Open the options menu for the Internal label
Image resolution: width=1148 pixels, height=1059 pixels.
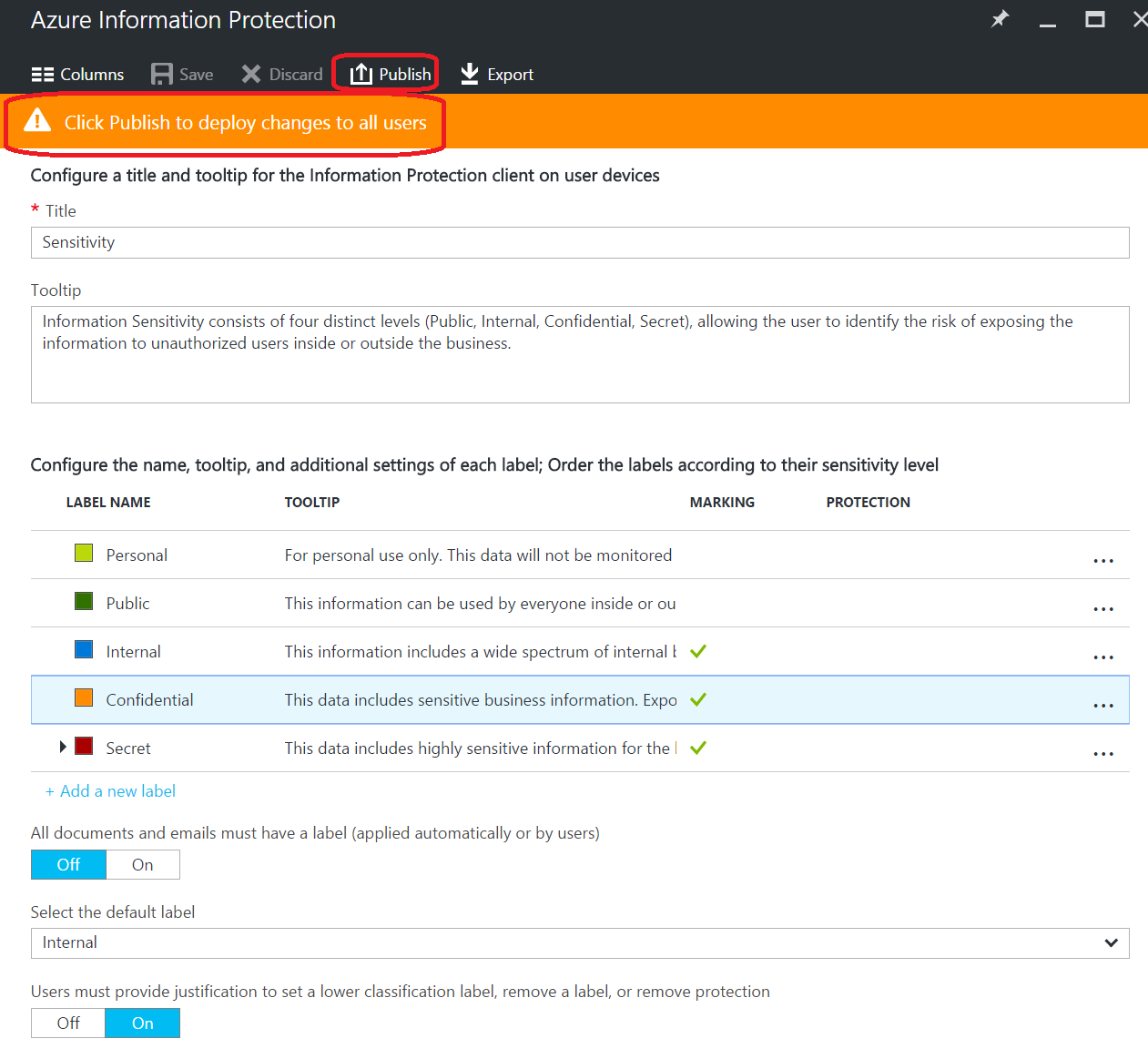tap(1103, 657)
